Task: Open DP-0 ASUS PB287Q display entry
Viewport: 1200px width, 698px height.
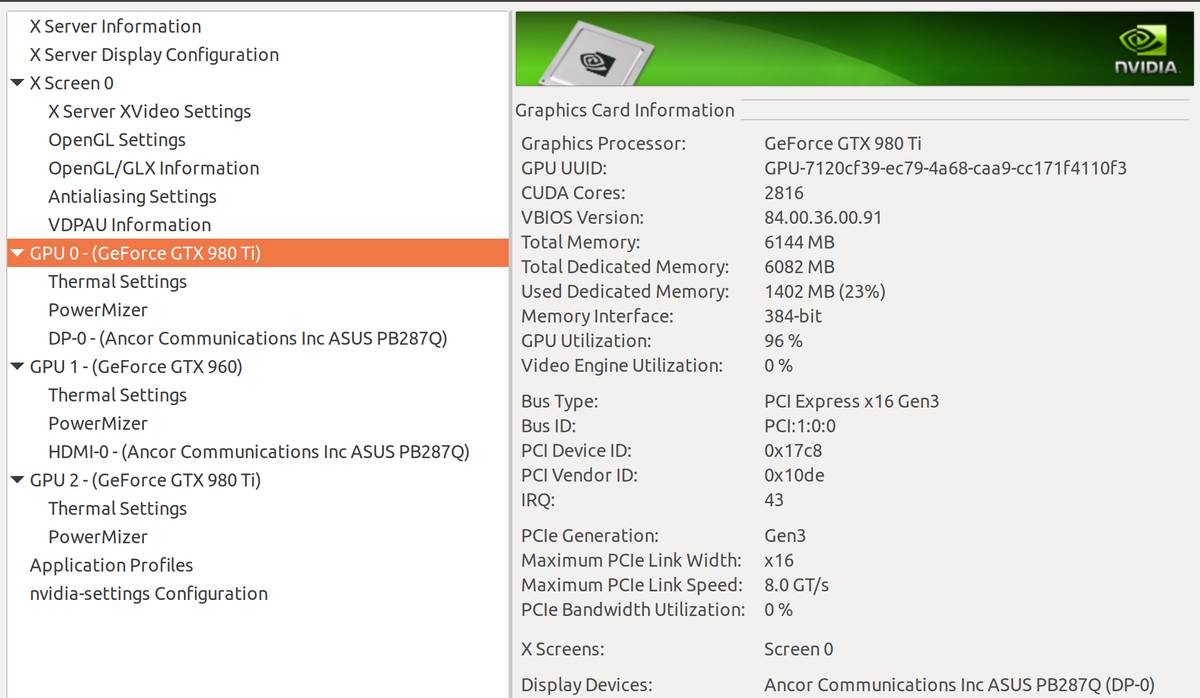Action: (247, 339)
